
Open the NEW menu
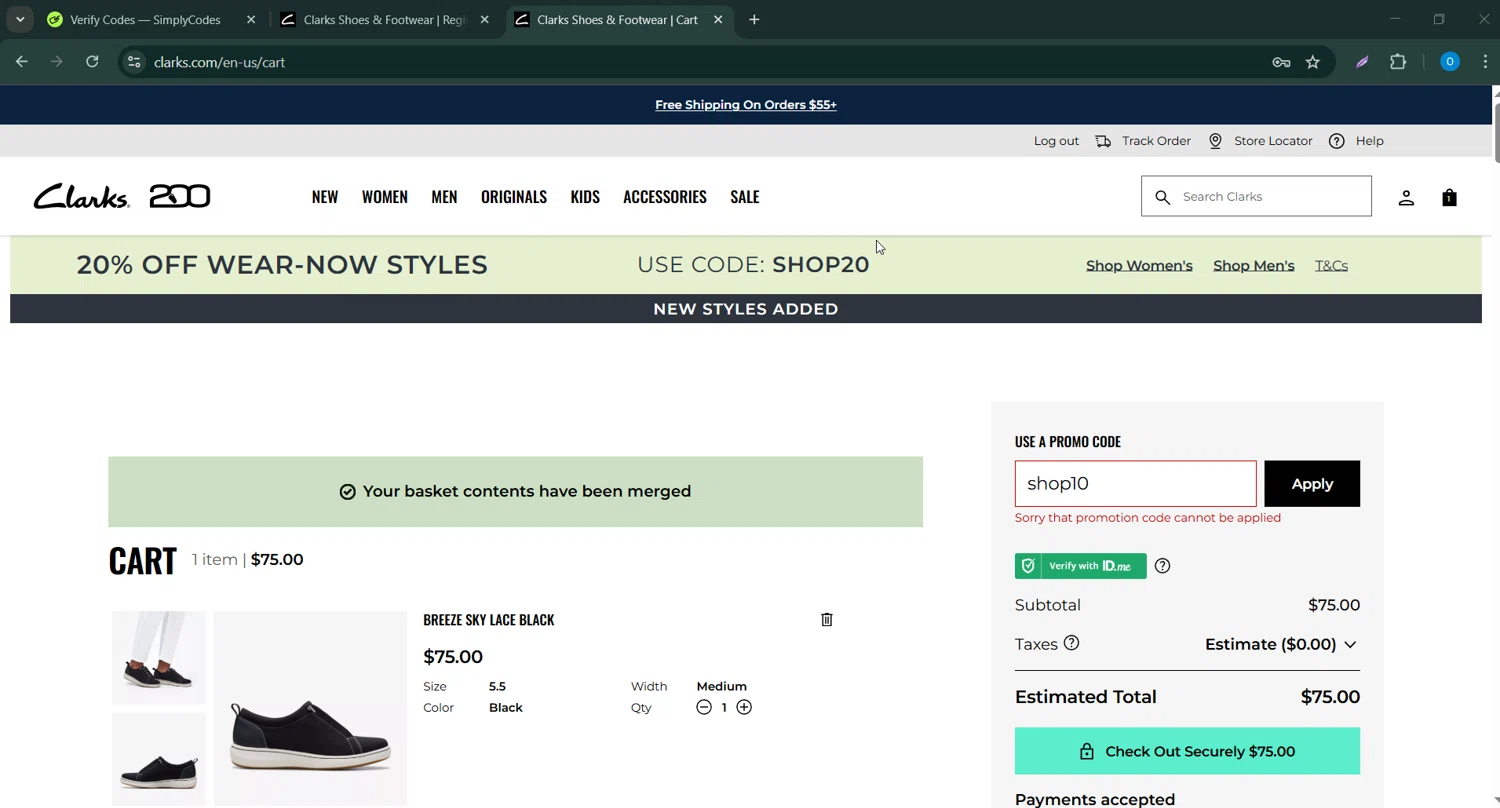pos(325,197)
